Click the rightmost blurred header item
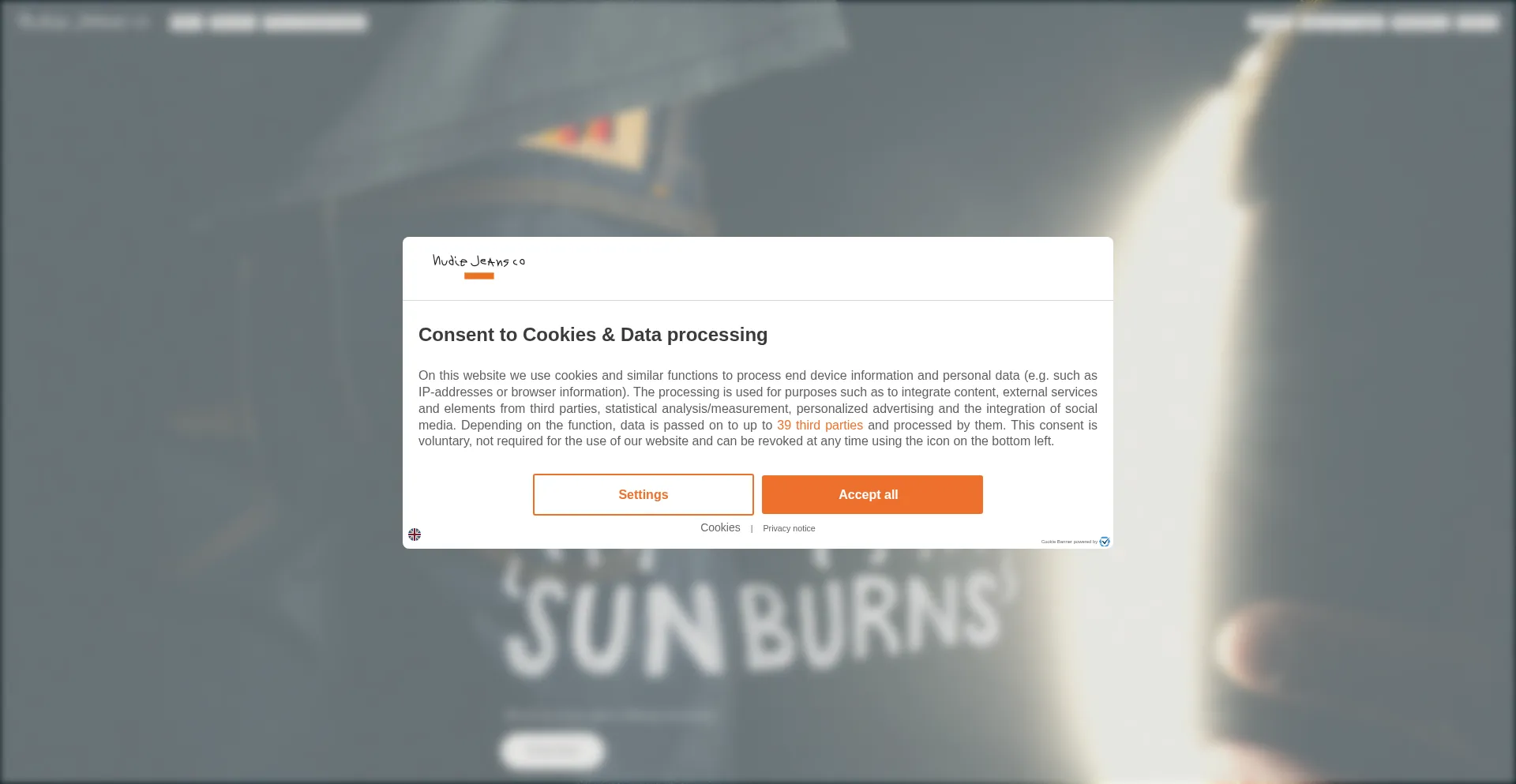Viewport: 1516px width, 784px height. (1477, 22)
